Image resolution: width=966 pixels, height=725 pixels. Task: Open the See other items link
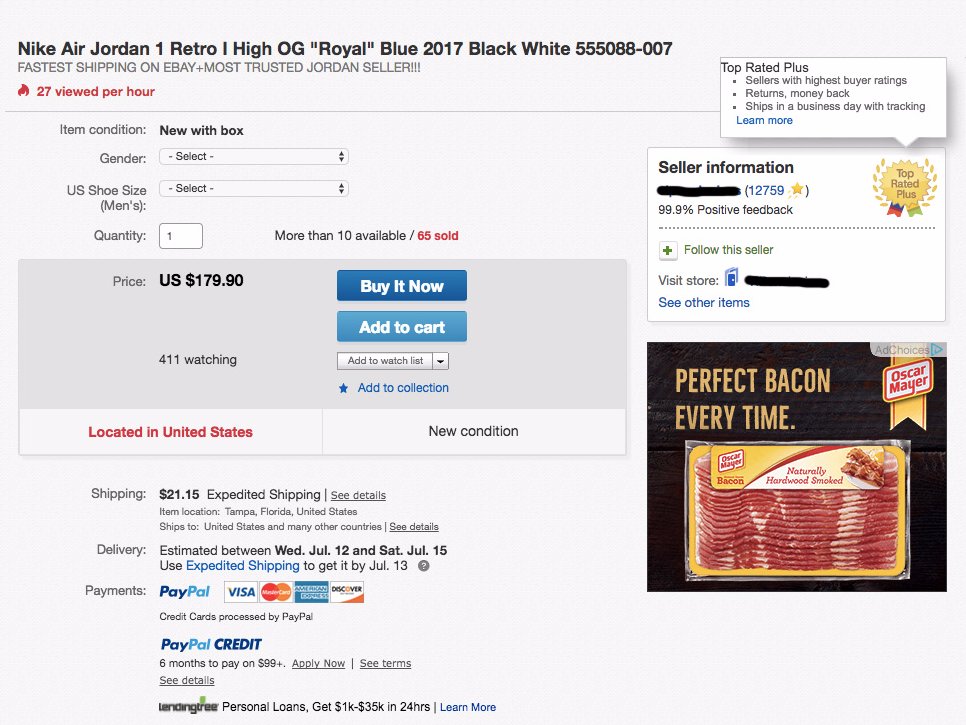(703, 302)
